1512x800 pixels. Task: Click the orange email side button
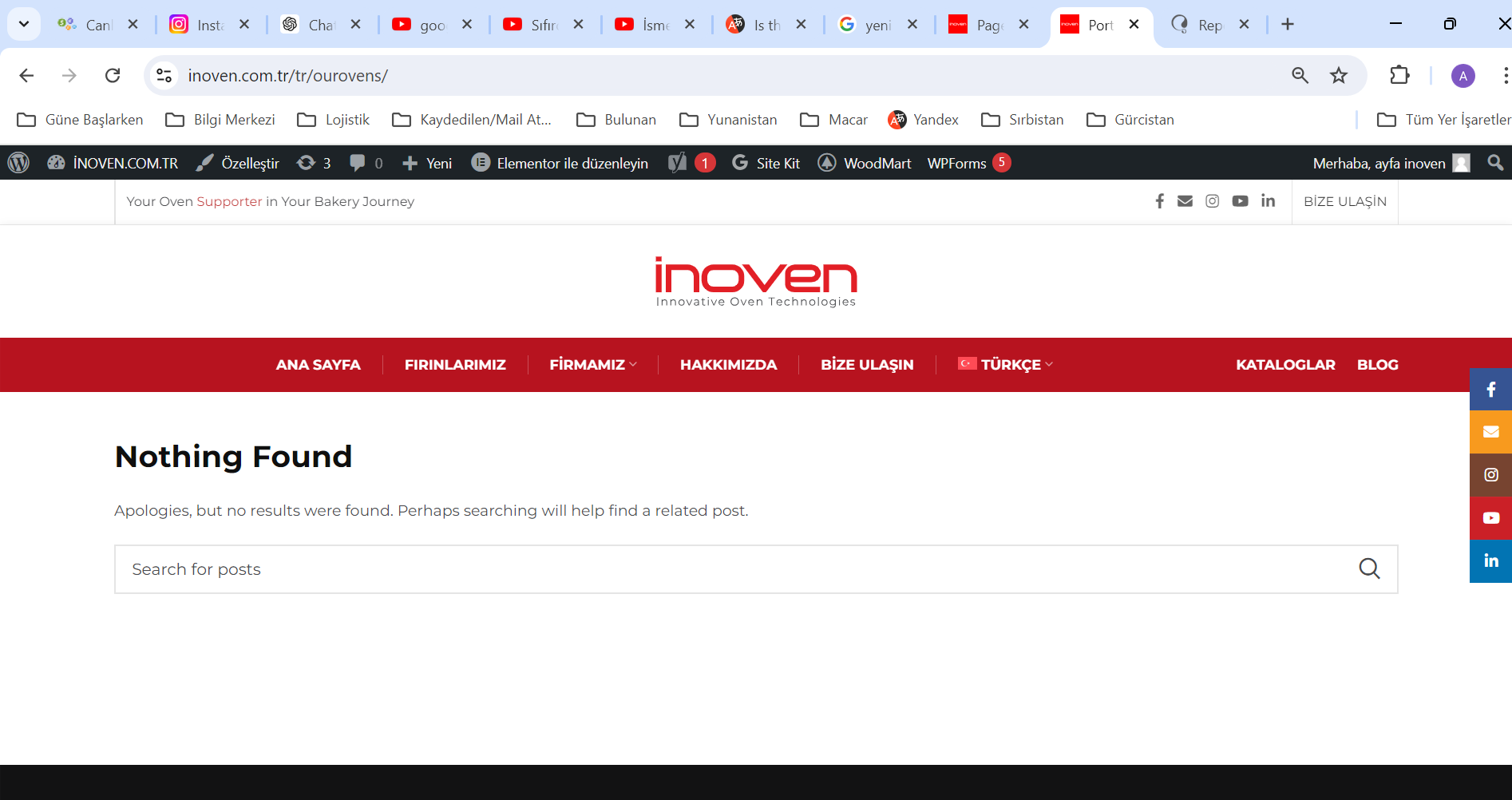coord(1490,432)
